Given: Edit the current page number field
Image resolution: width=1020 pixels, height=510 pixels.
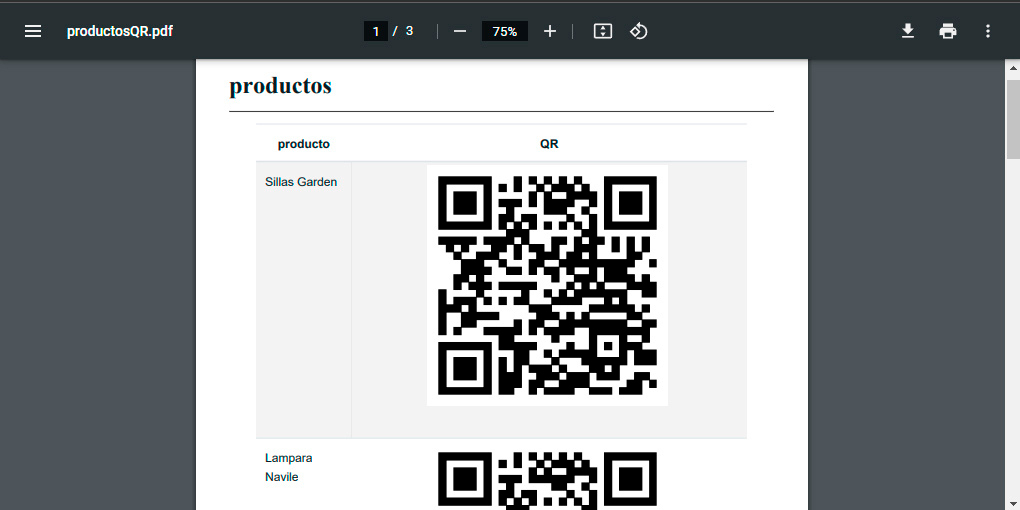Looking at the screenshot, I should (x=376, y=31).
